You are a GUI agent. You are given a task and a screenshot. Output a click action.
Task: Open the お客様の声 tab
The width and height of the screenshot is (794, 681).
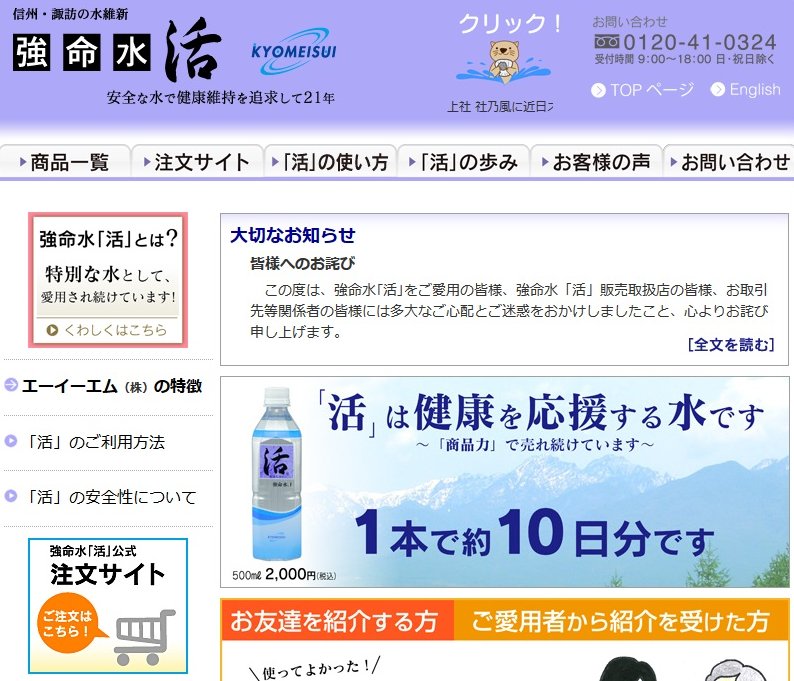[597, 162]
